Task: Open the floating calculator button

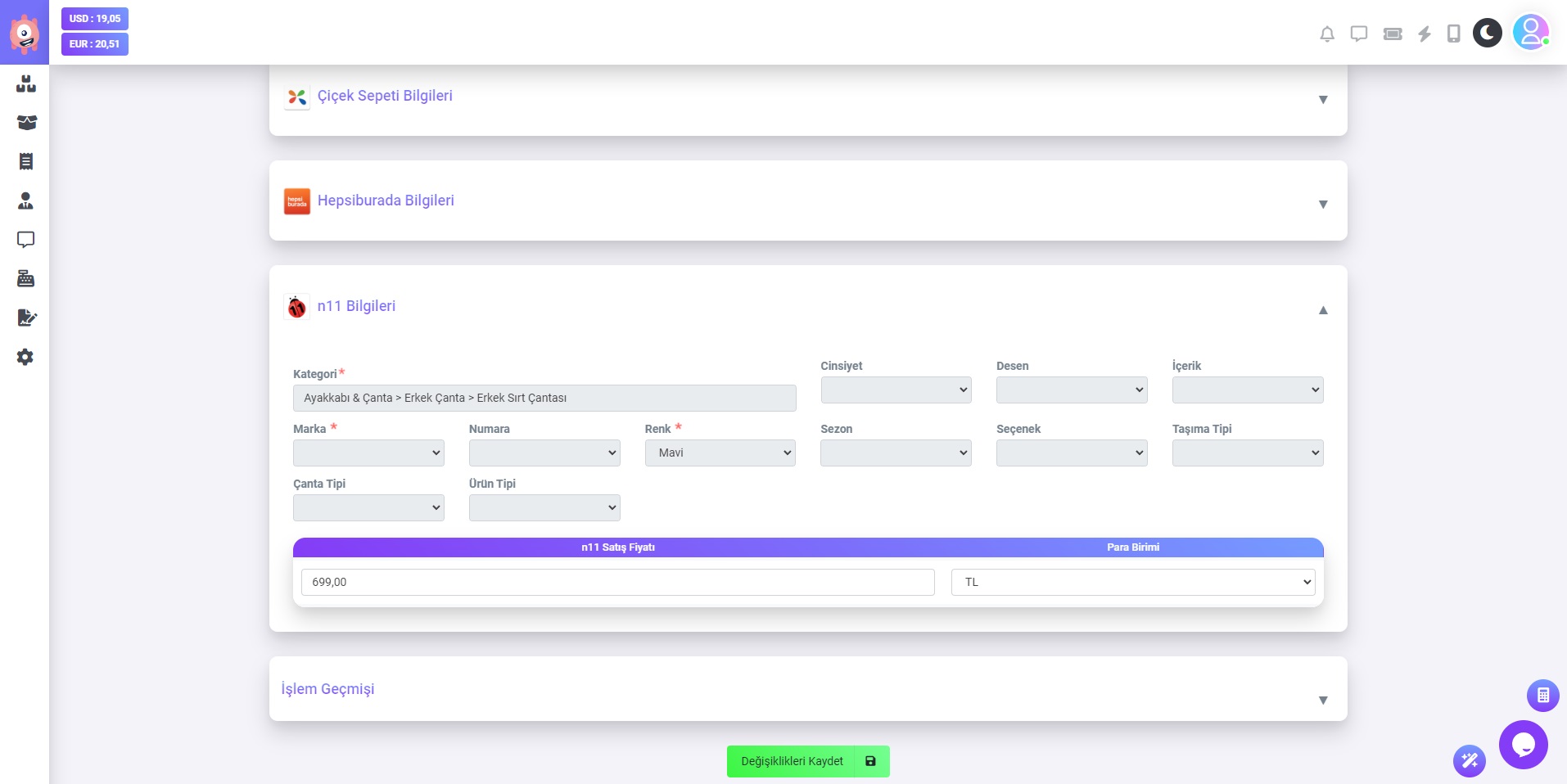Action: (x=1542, y=696)
